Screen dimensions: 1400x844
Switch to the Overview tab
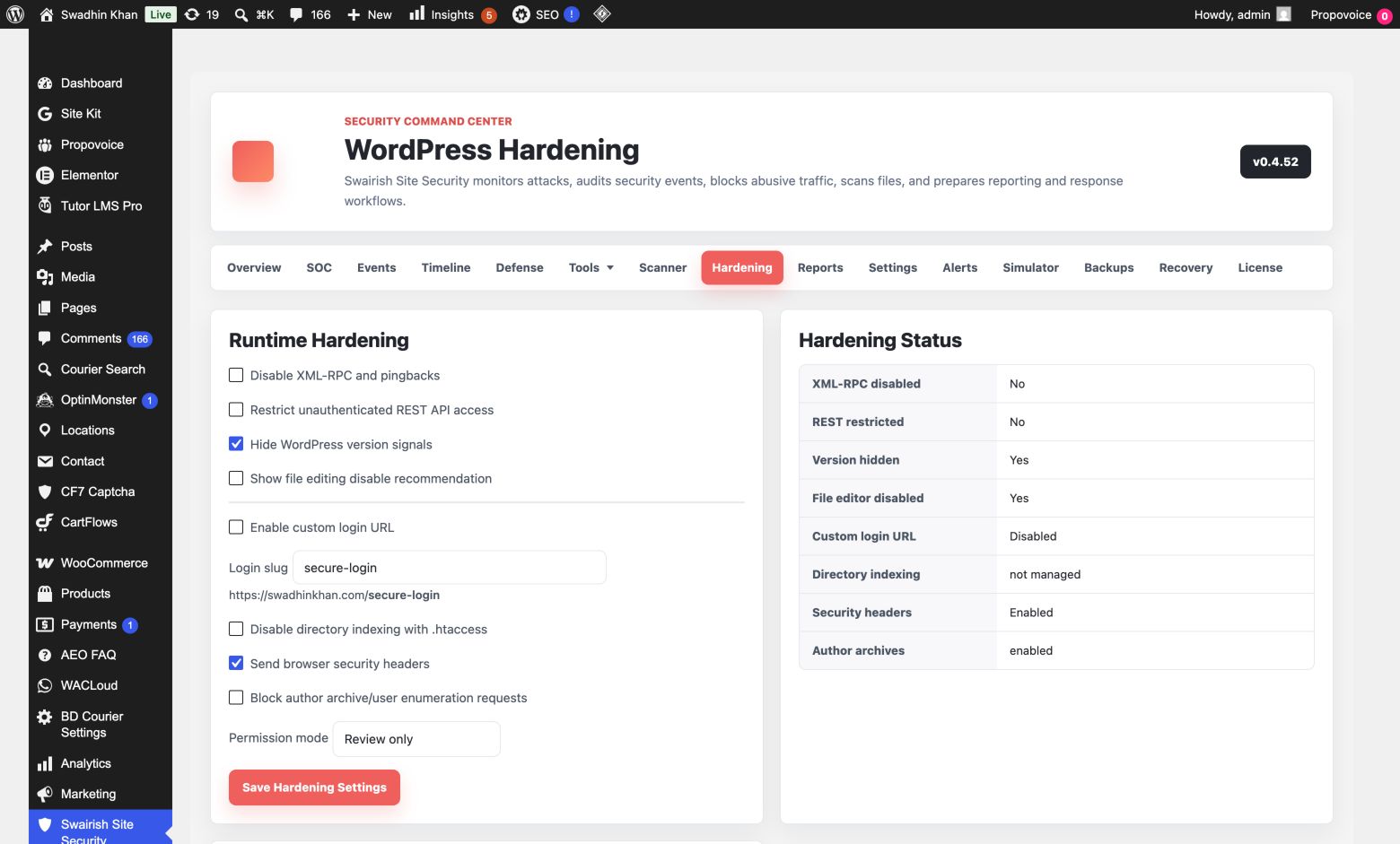[x=254, y=267]
